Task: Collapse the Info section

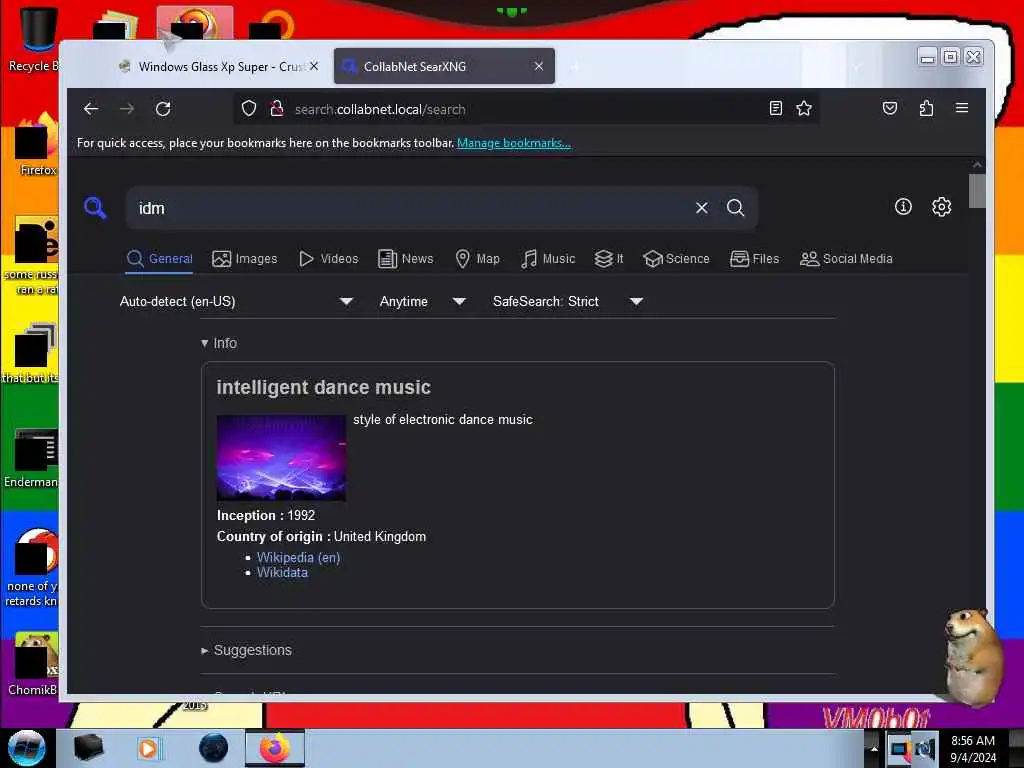Action: point(219,343)
